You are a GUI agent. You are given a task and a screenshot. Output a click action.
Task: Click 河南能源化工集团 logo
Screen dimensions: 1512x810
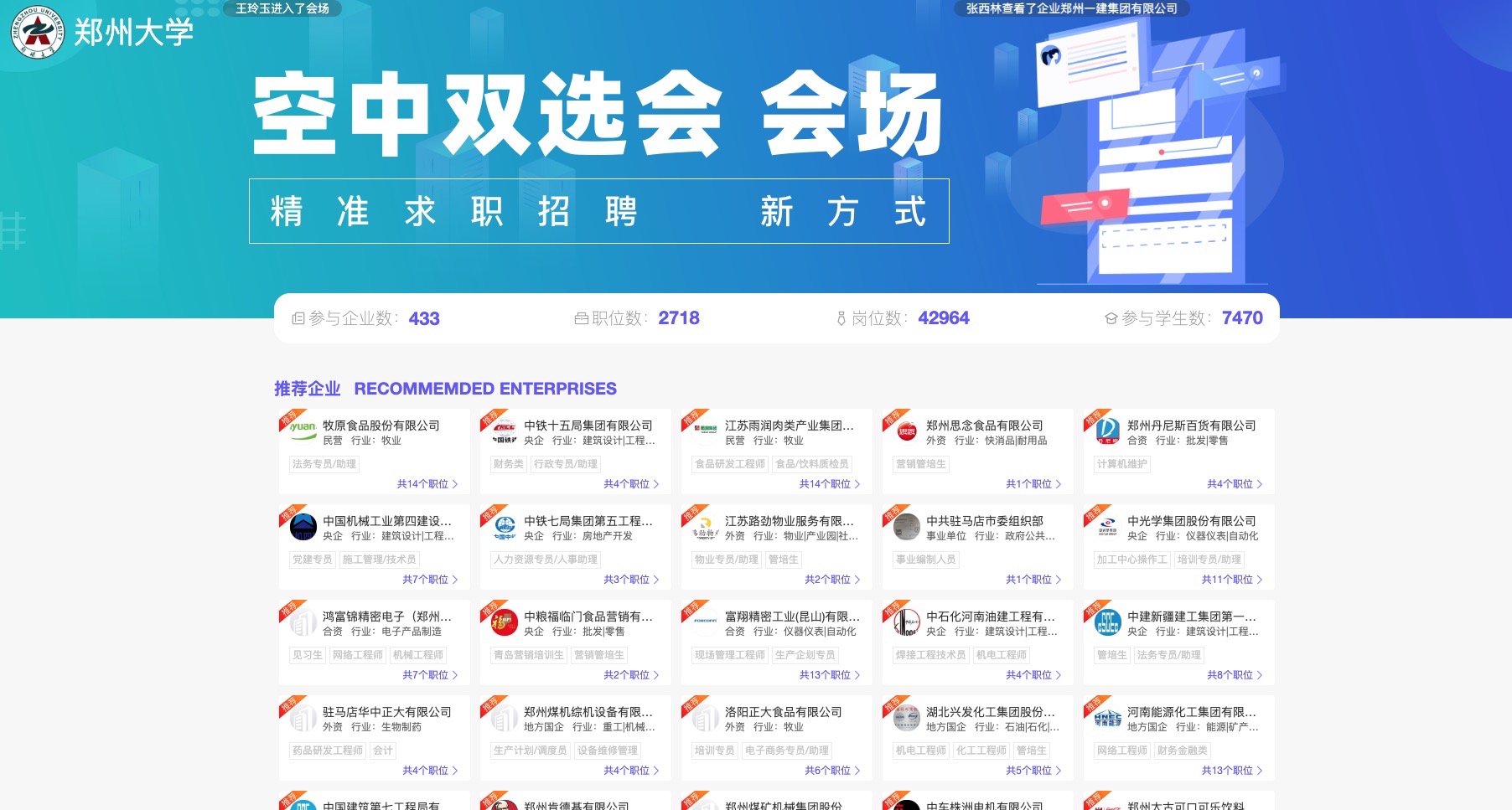[x=1107, y=717]
